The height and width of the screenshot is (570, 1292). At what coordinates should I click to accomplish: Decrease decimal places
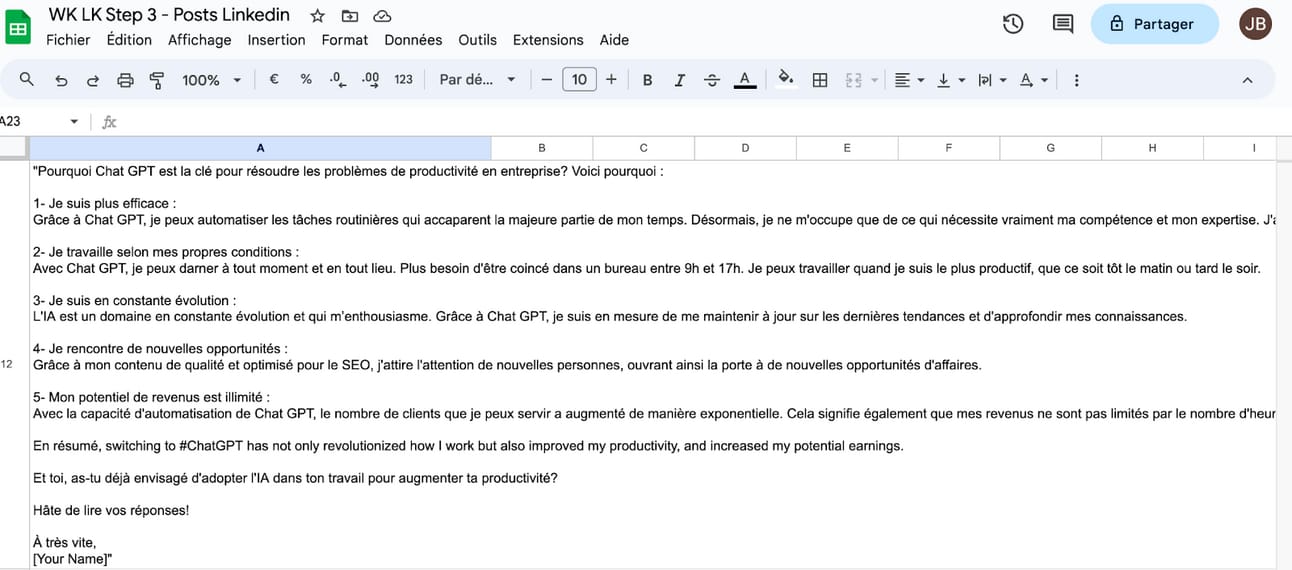pyautogui.click(x=337, y=79)
